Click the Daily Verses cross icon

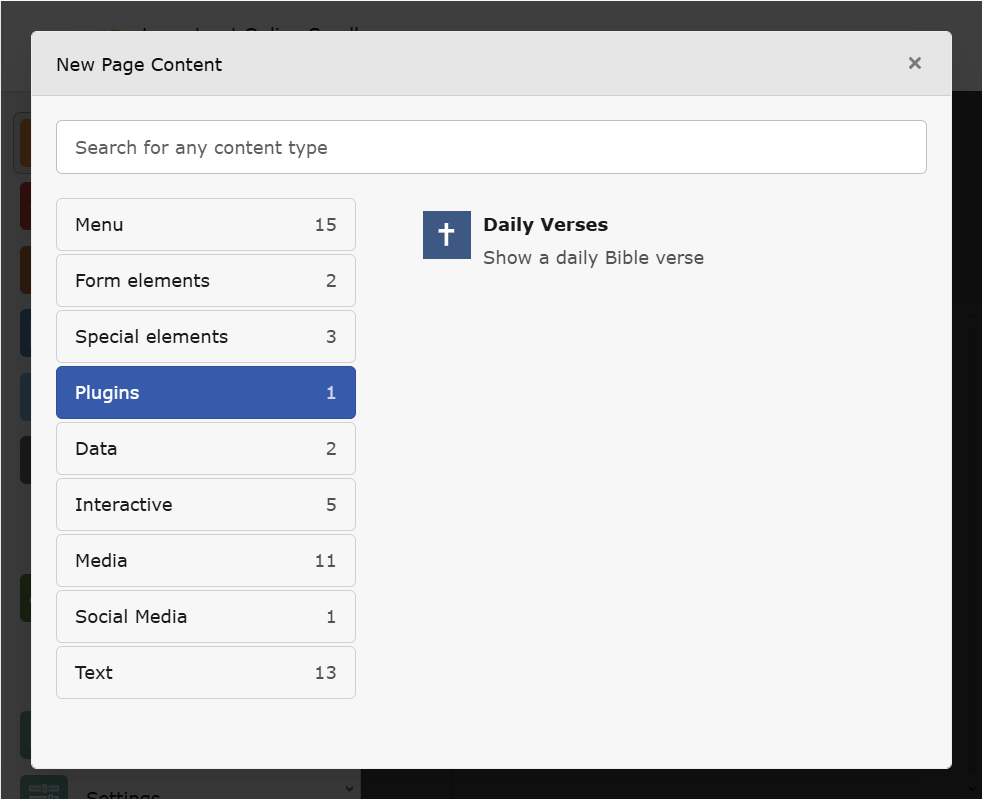(x=446, y=235)
